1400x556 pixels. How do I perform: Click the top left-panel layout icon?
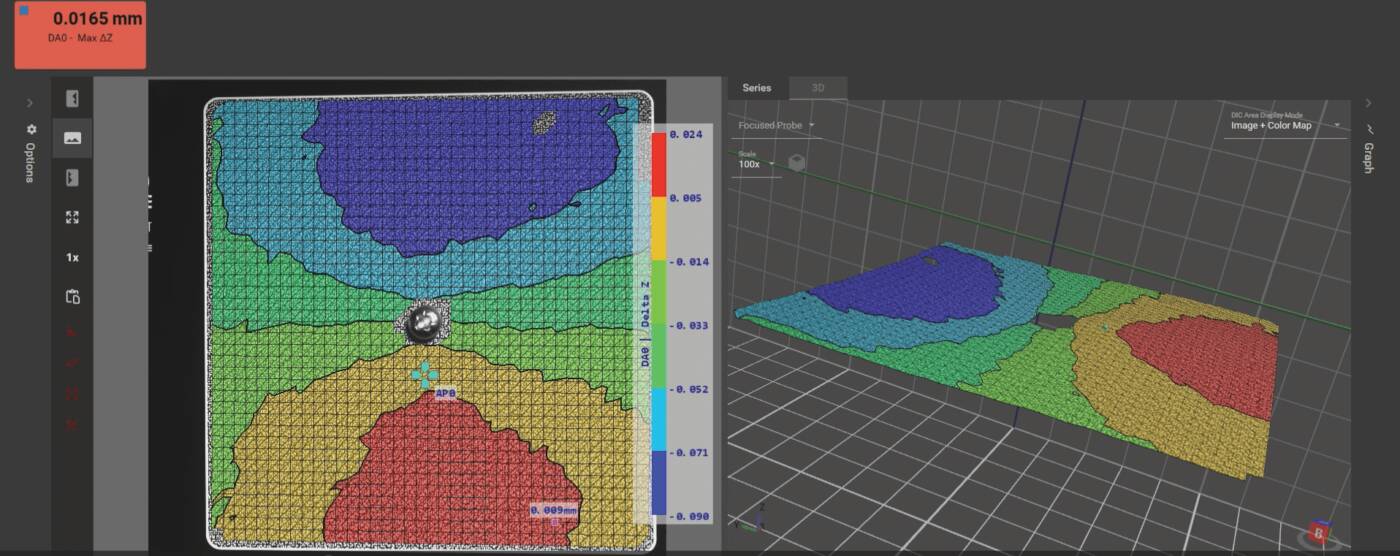(x=72, y=99)
